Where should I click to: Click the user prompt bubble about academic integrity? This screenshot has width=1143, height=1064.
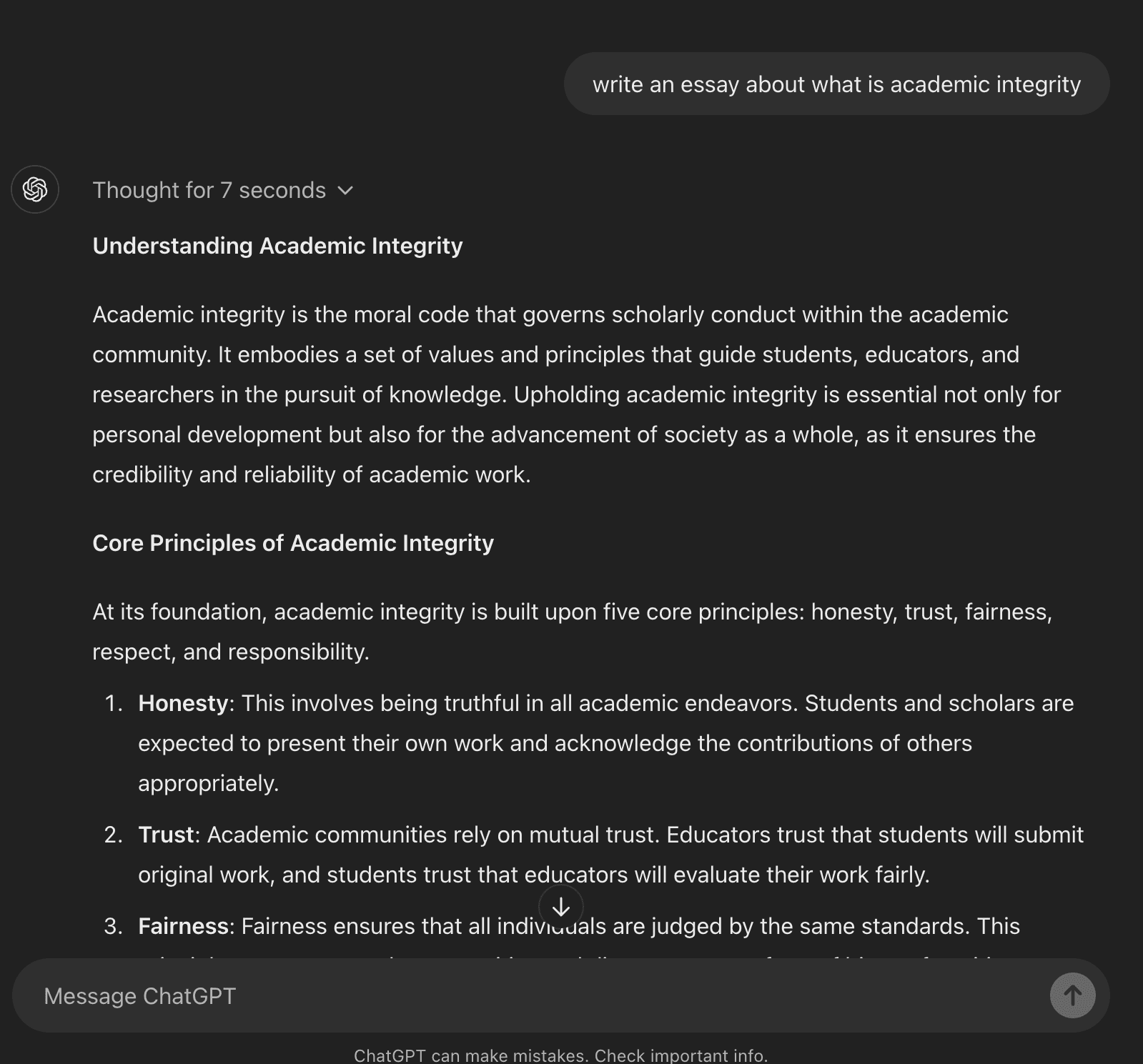(x=836, y=84)
